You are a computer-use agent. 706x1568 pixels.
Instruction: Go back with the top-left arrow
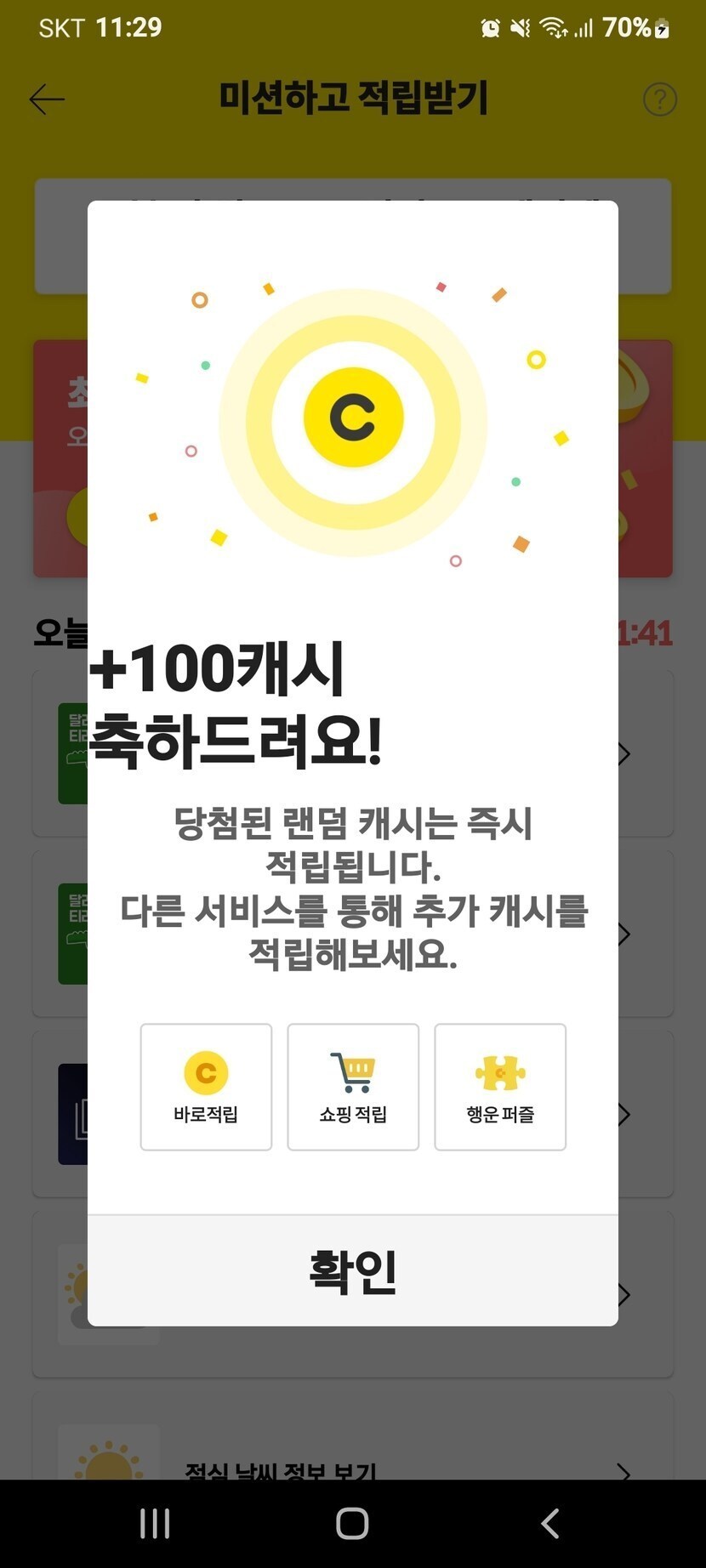[47, 99]
